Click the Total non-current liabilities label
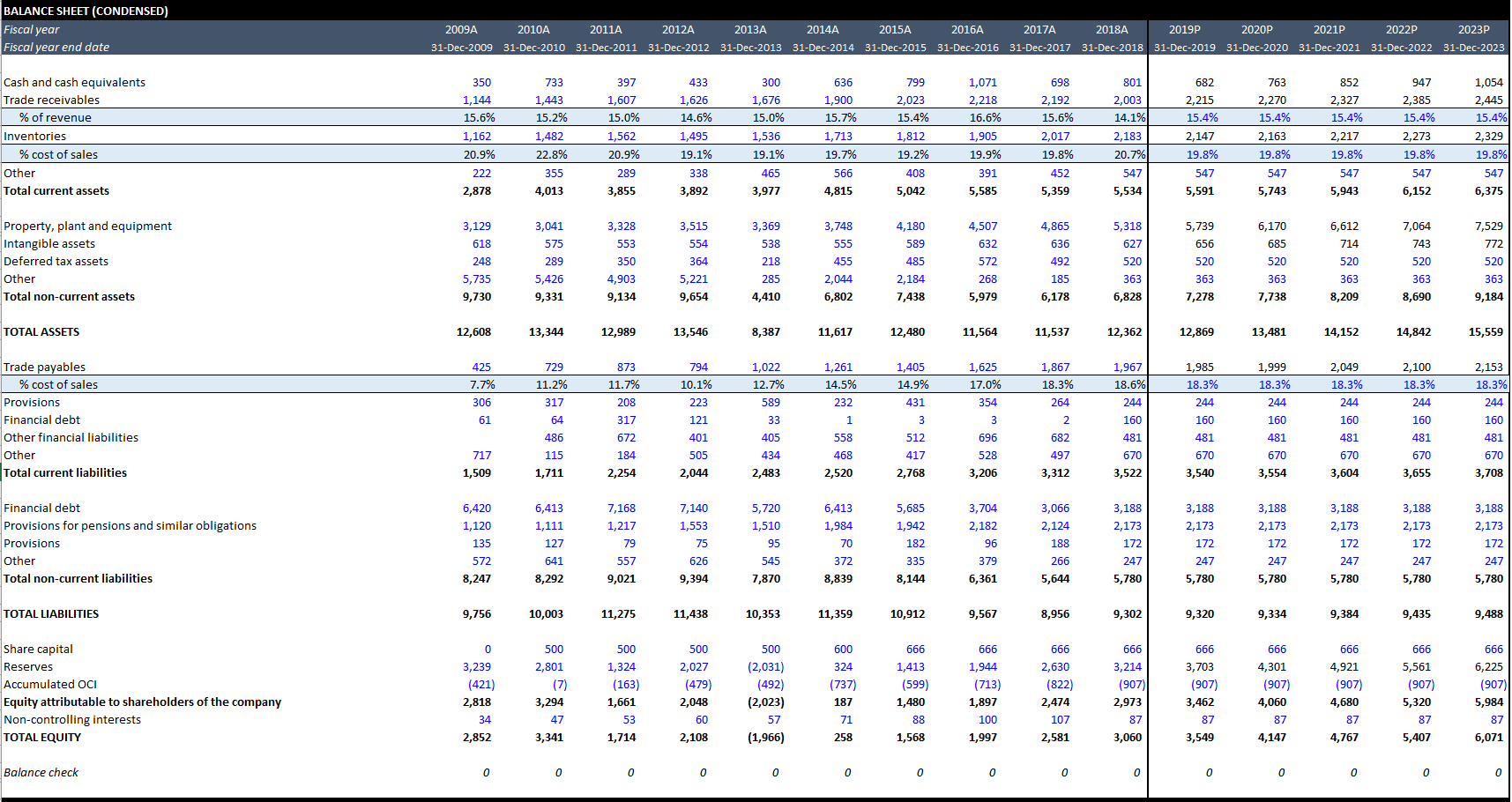The height and width of the screenshot is (802, 1512). pyautogui.click(x=78, y=579)
